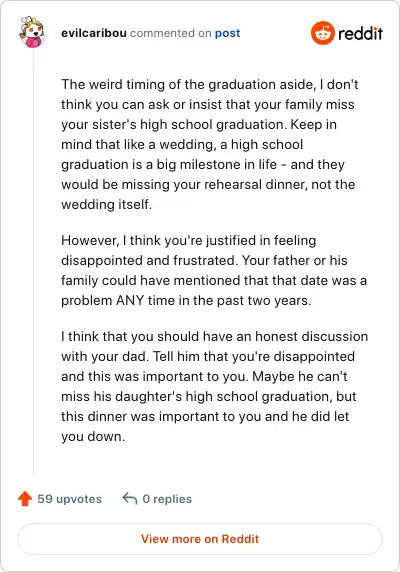Click the curved reply arrow icon
The image size is (400, 572).
click(130, 498)
